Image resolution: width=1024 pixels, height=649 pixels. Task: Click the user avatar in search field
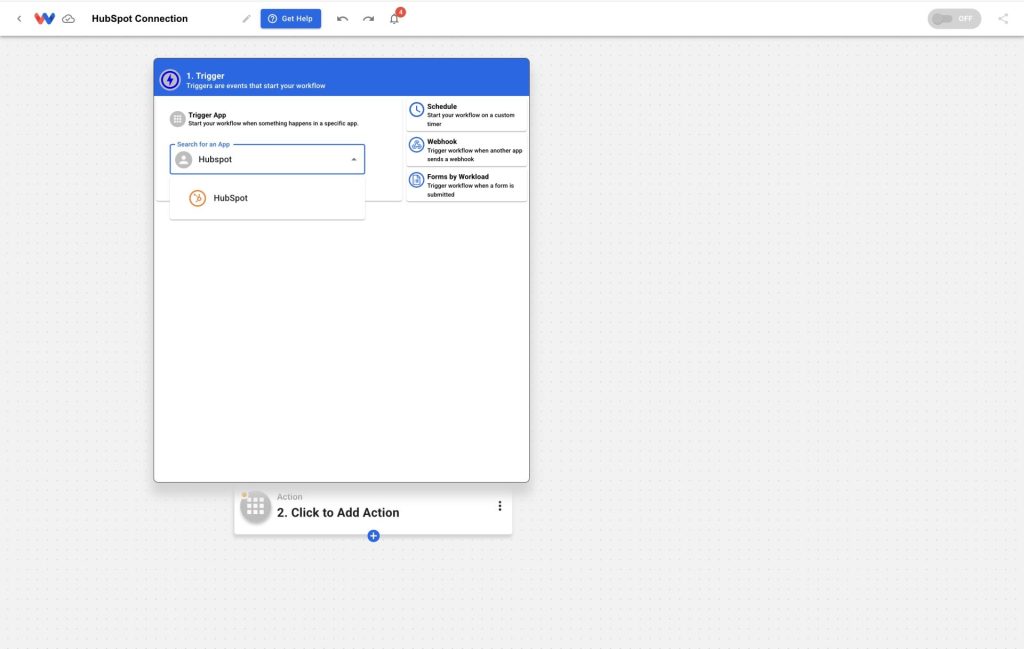pyautogui.click(x=184, y=159)
